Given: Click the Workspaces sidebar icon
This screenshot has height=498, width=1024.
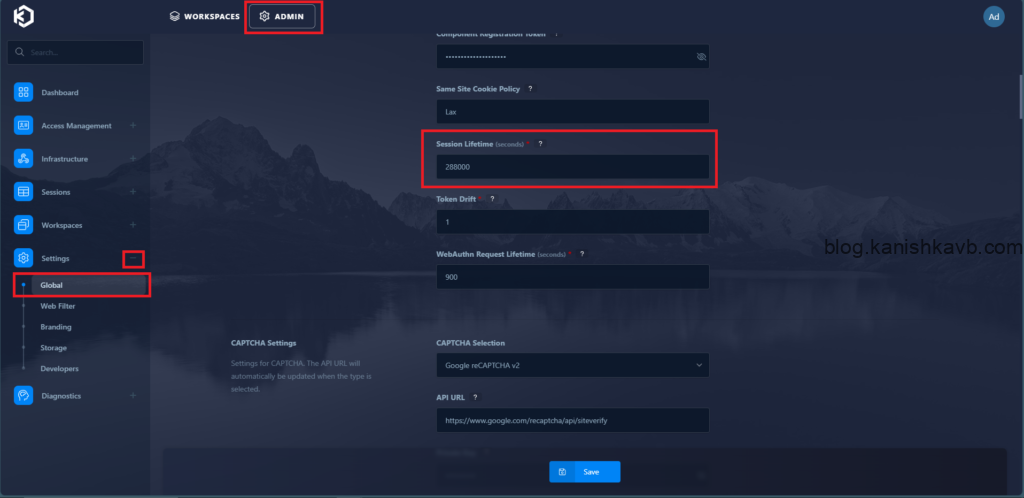Looking at the screenshot, I should coord(24,225).
